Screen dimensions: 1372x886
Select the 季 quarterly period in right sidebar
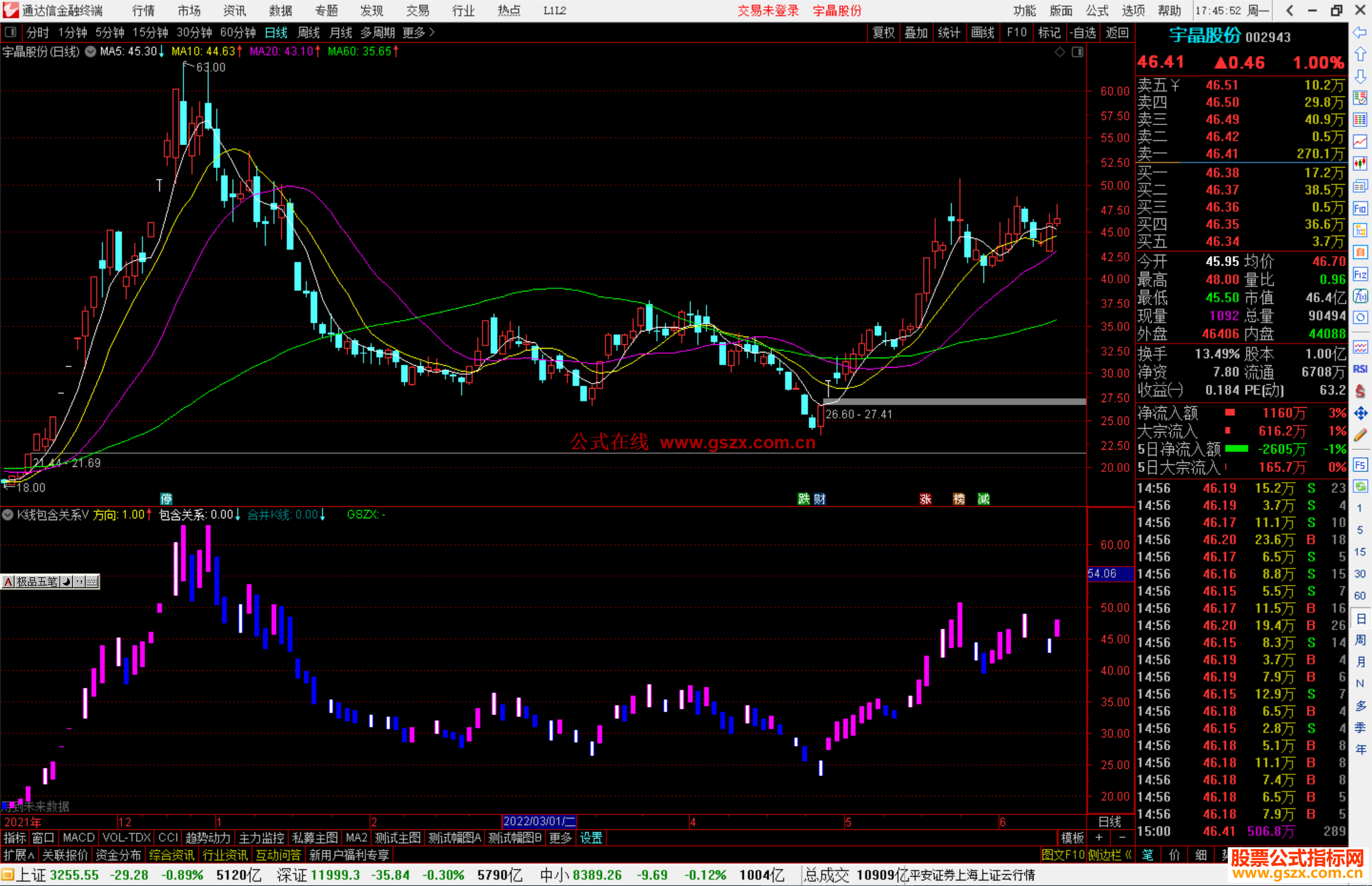pos(1361,727)
